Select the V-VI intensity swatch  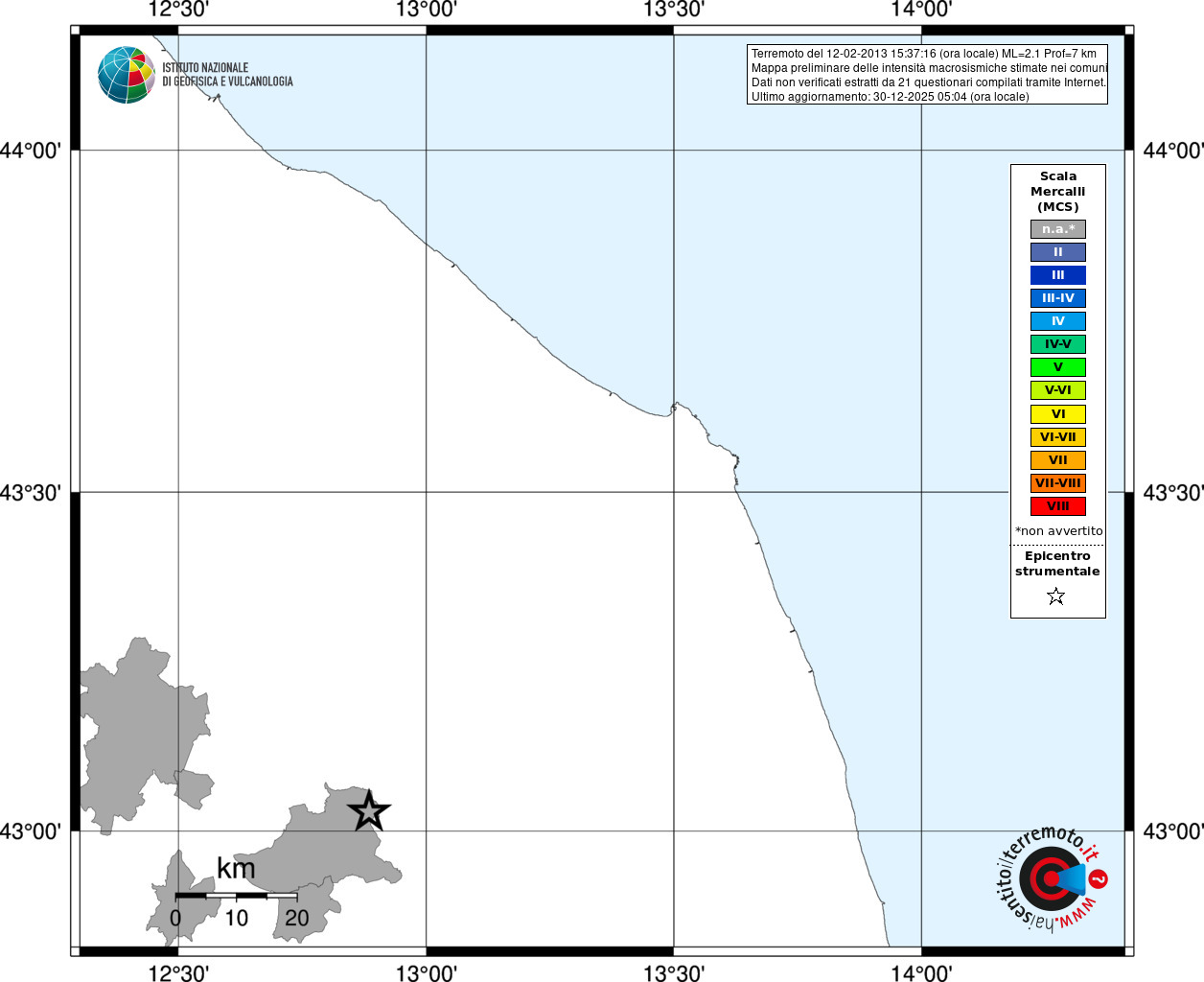pyautogui.click(x=1058, y=390)
